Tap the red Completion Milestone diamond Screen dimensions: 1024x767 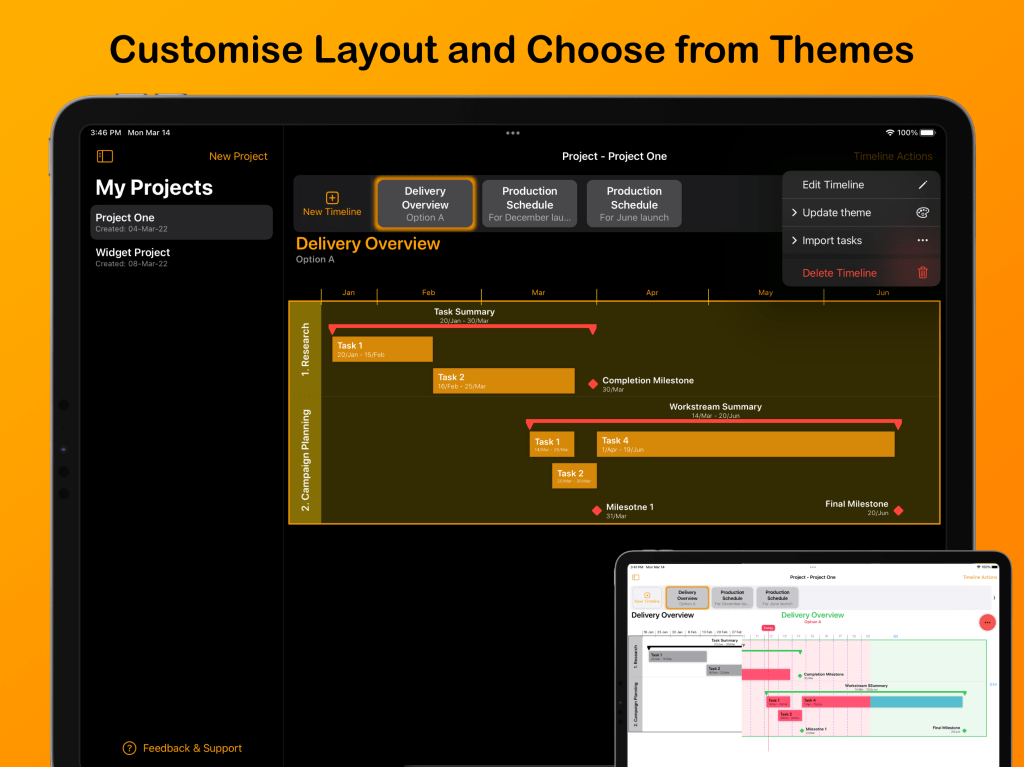[x=593, y=384]
